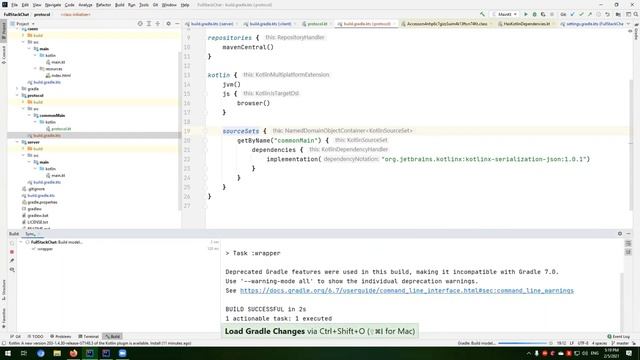Open Search Everywhere magnifier icon
640x360 pixels.
click(636, 14)
